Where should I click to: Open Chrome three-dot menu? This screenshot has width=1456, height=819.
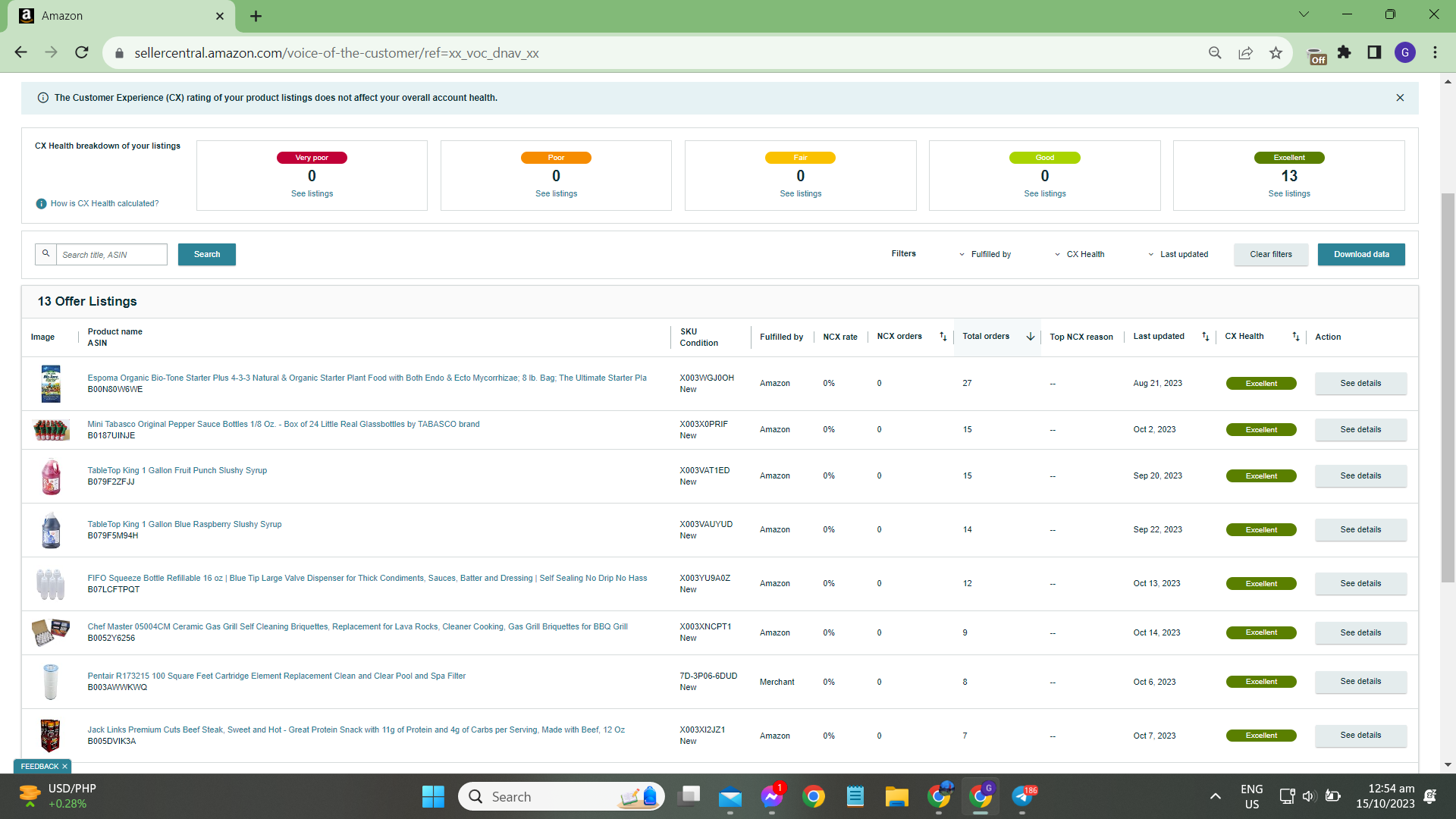pos(1435,52)
